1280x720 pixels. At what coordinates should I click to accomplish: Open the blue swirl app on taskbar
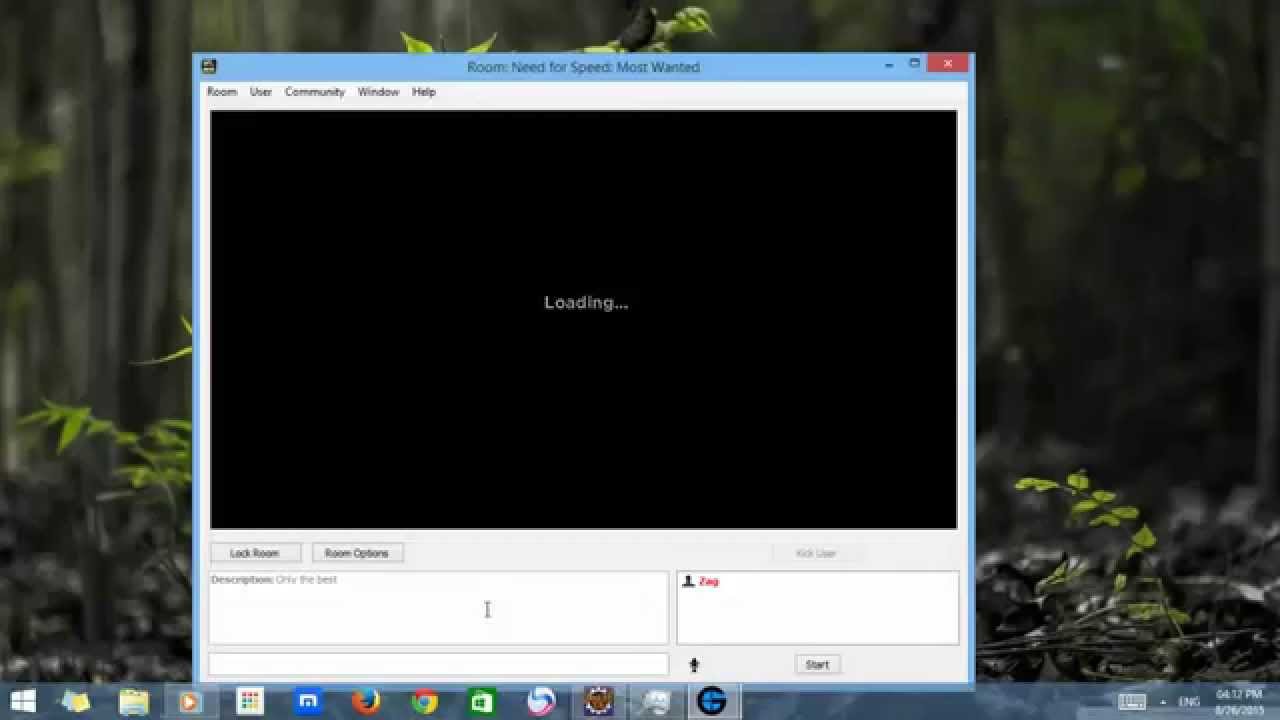coord(541,702)
